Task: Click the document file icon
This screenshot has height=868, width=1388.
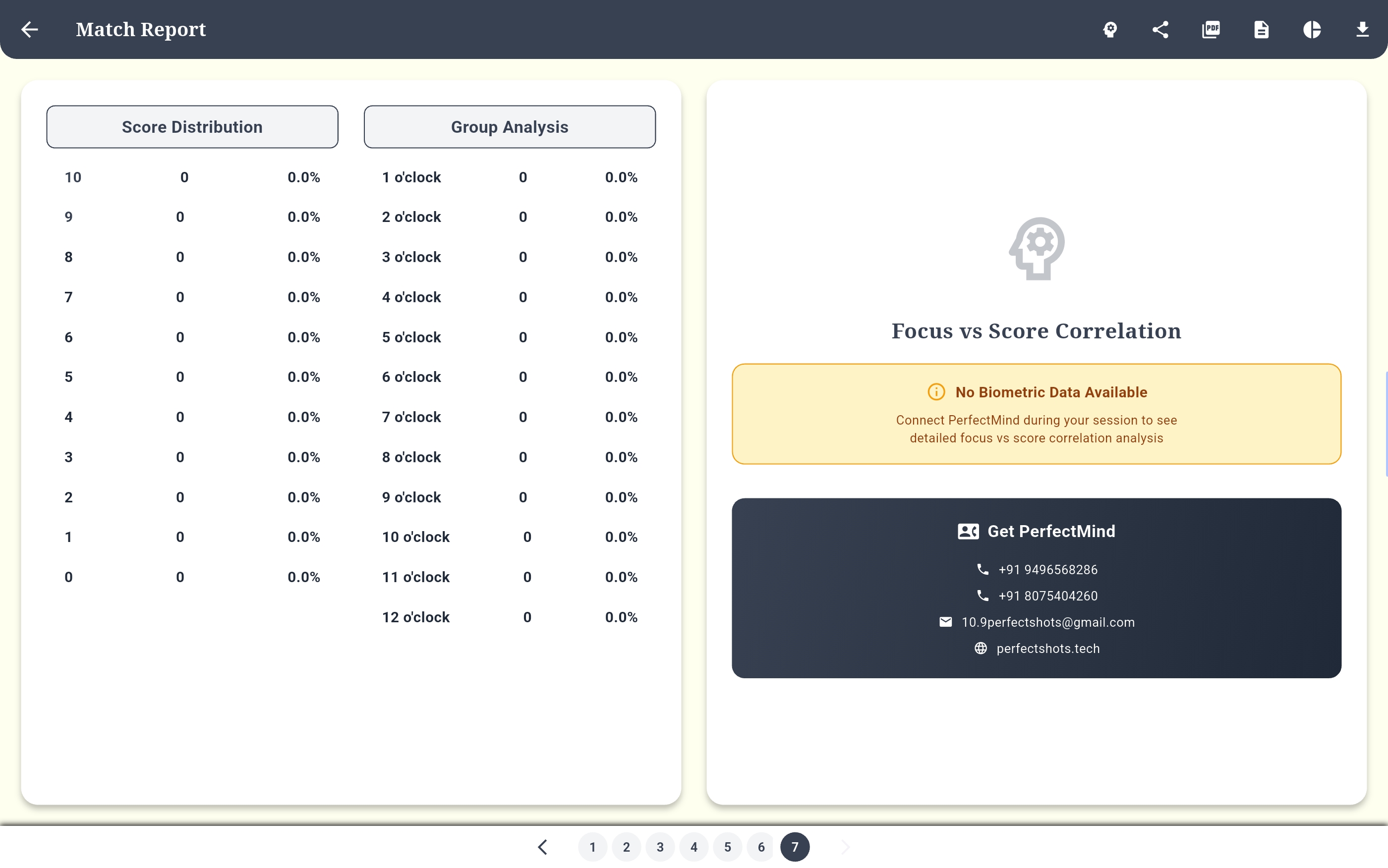Action: [1261, 29]
